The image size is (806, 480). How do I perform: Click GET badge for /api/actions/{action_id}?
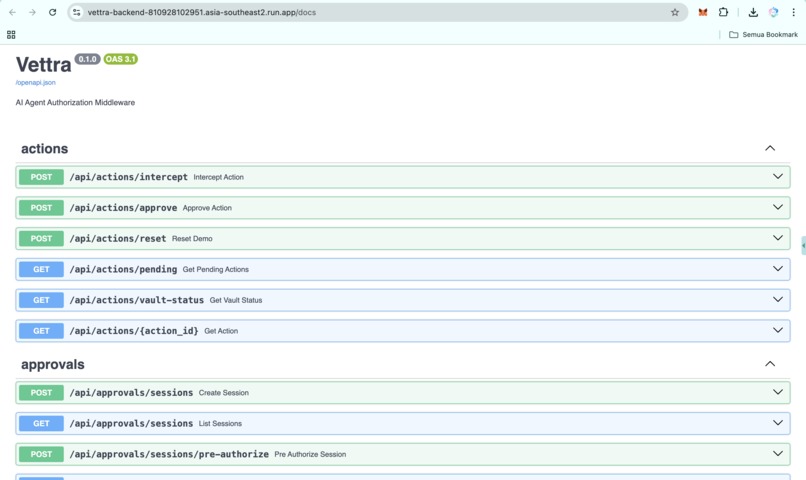click(41, 331)
